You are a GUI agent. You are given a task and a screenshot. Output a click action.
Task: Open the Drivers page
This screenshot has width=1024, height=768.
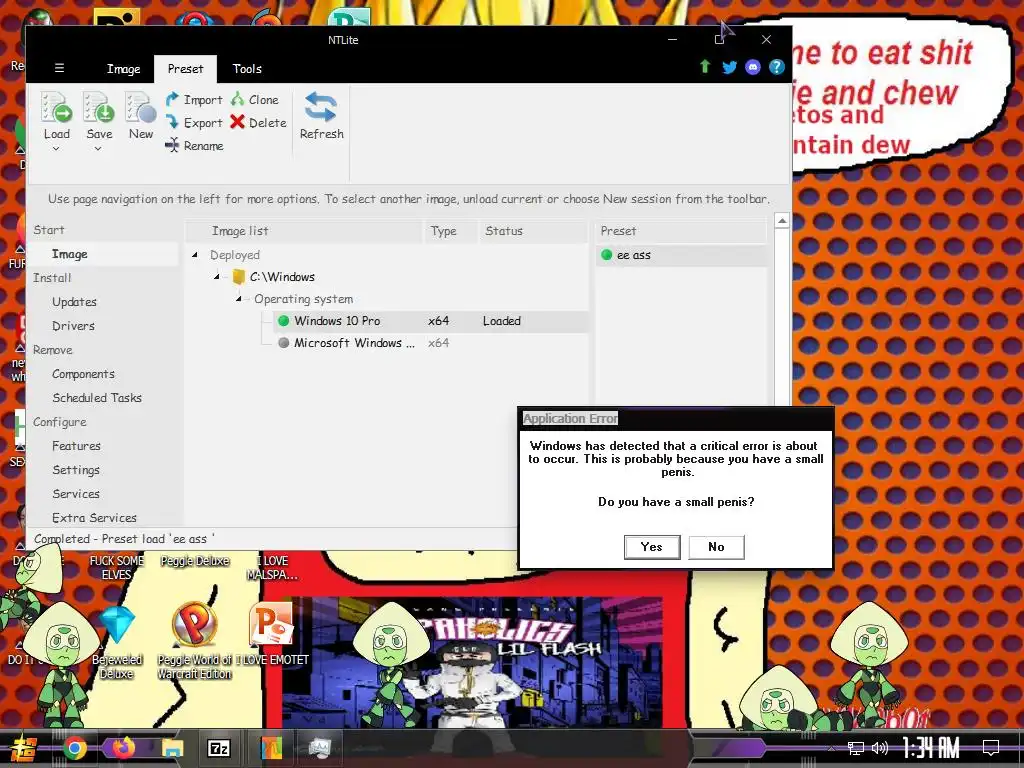click(73, 326)
